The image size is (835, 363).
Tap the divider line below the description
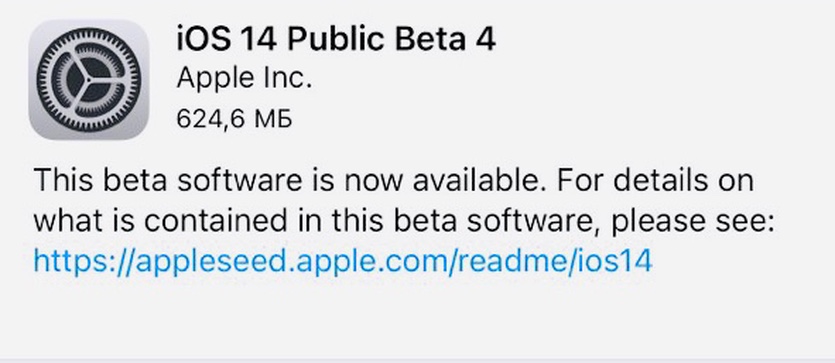point(418,360)
